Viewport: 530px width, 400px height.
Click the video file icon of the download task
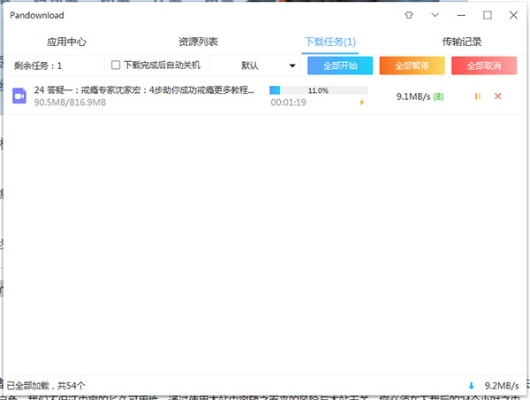click(x=19, y=96)
